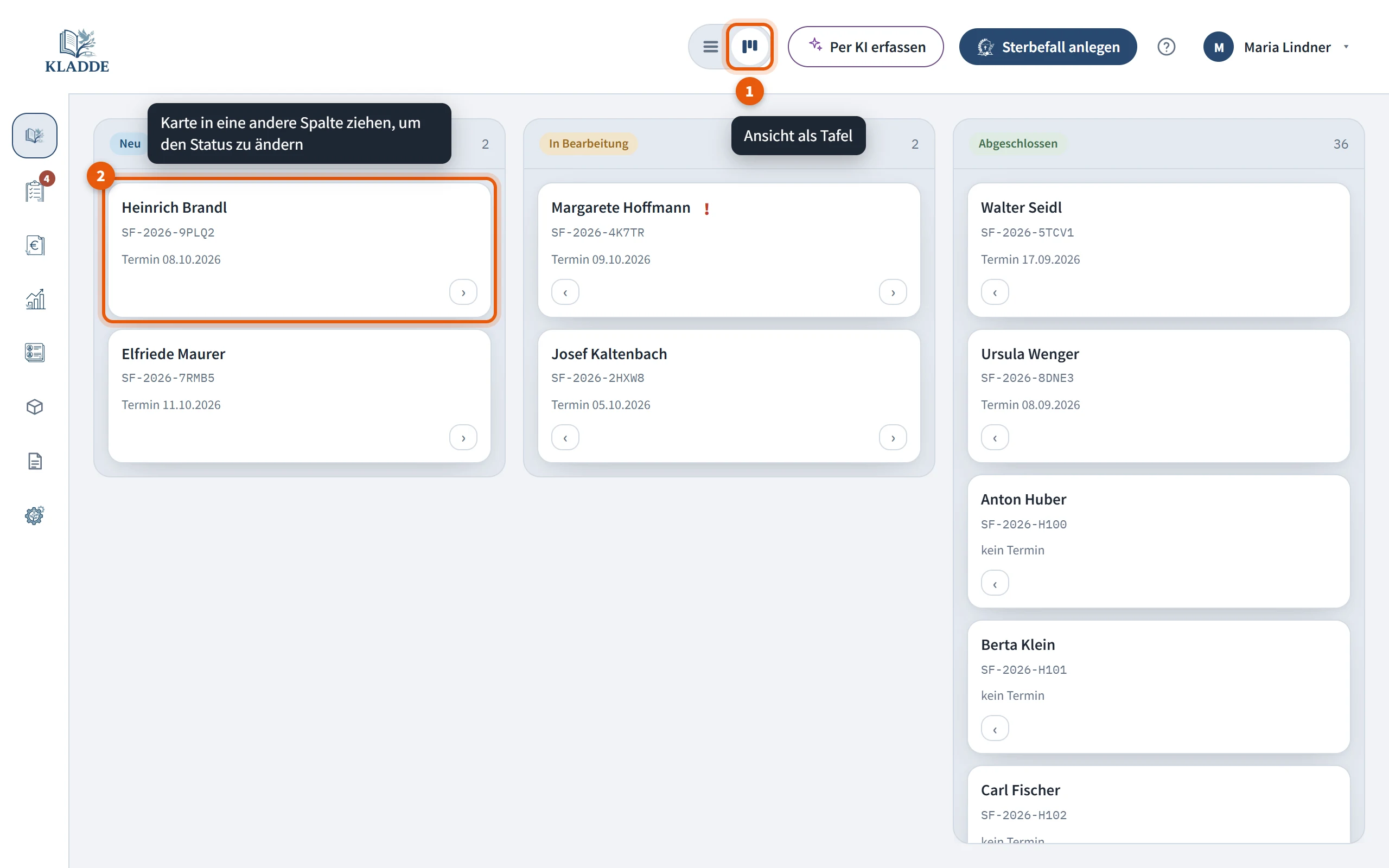Move Ursula Wenger card back
This screenshot has height=868, width=1389.
click(995, 437)
